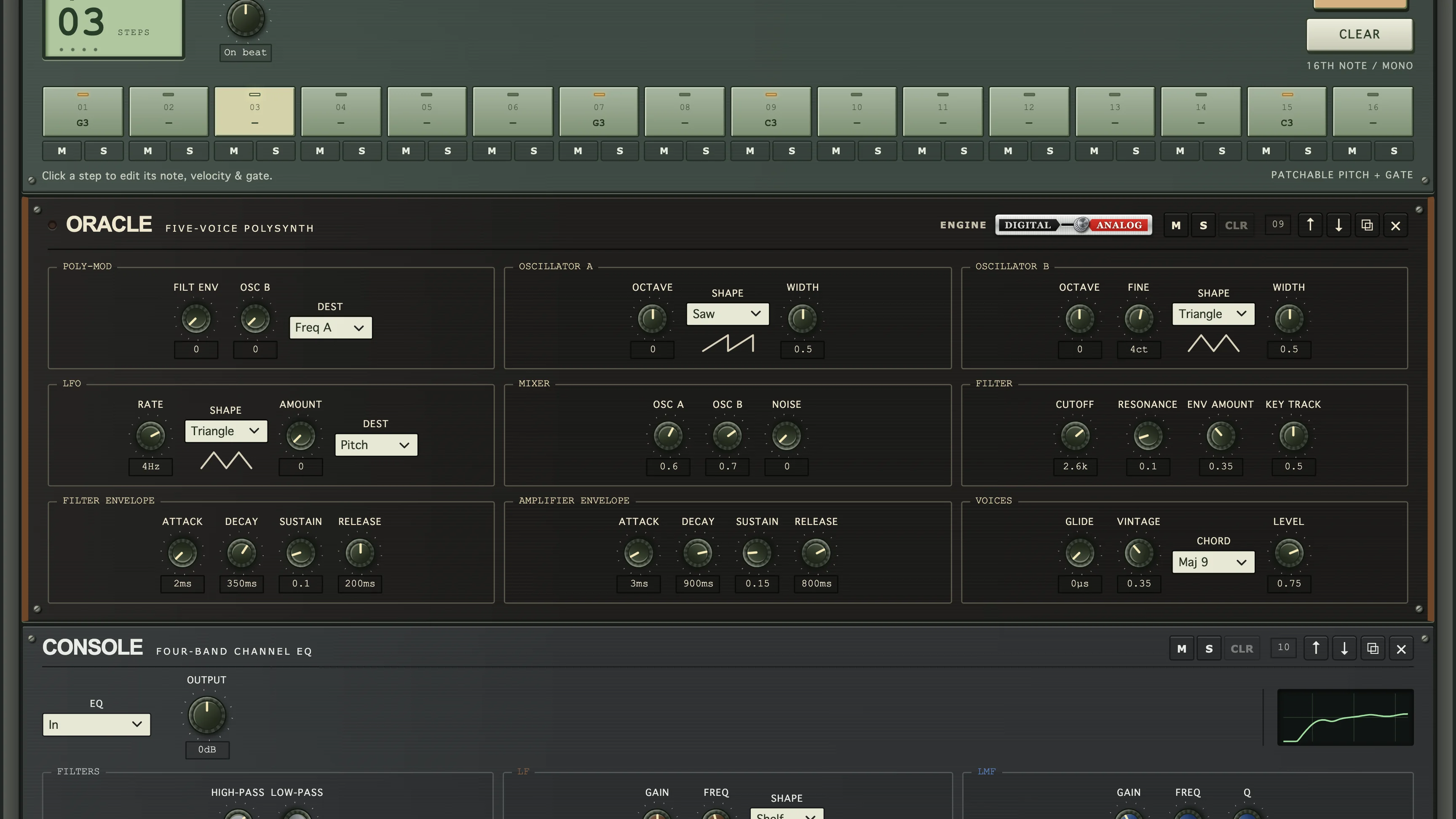Open the Console EQ In dropdown
Screen dimensions: 1456x819
[96, 725]
